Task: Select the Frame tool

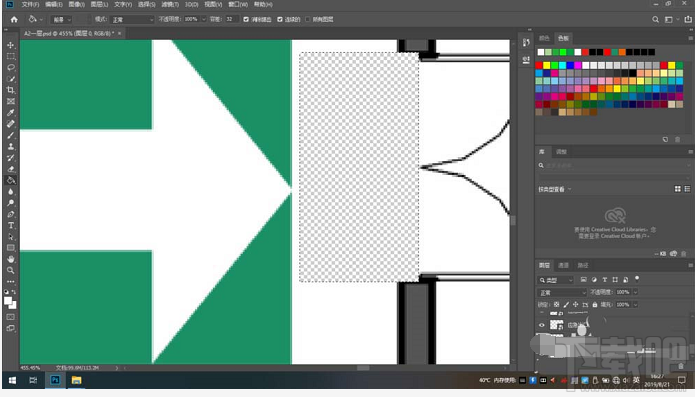Action: [x=11, y=101]
